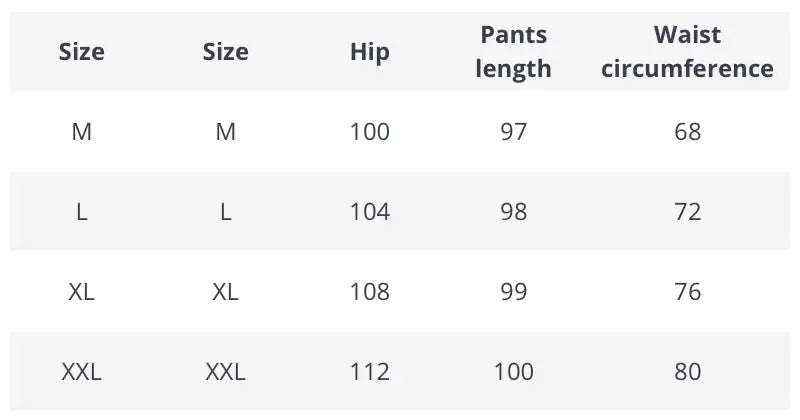Select waist circumference value 76
Image resolution: width=800 pixels, height=420 pixels.
687,292
